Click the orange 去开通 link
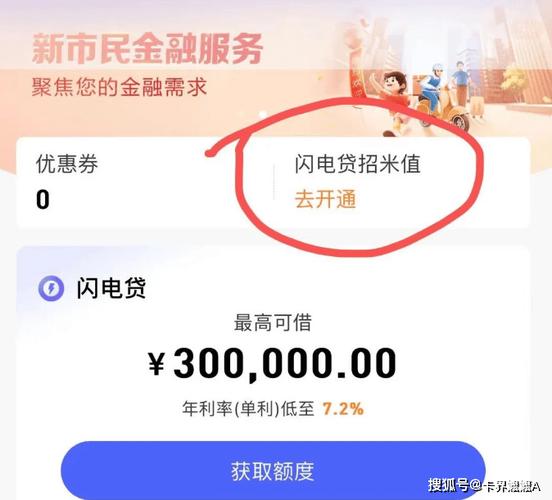552x500 pixels. point(325,199)
